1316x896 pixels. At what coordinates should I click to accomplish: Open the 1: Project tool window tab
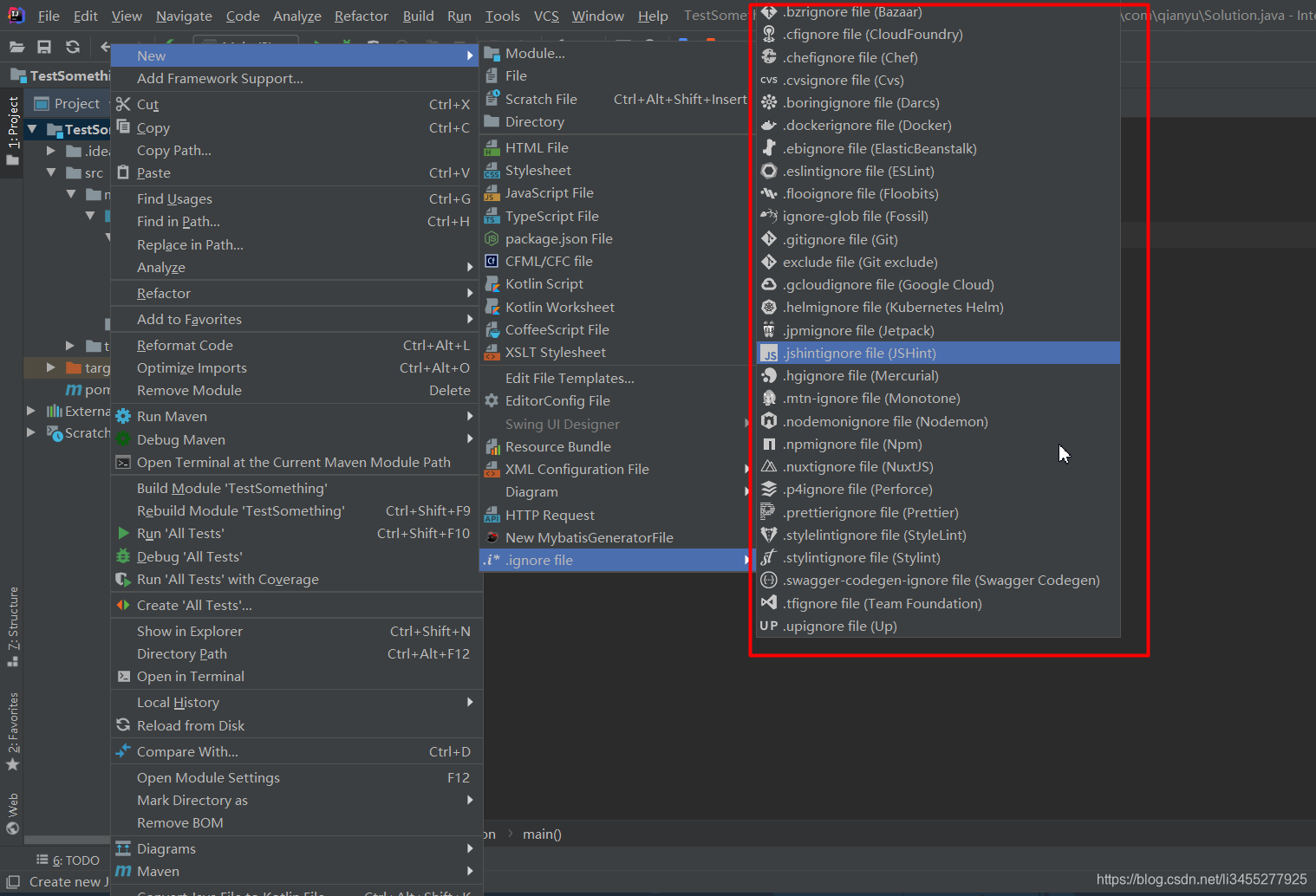tap(12, 132)
